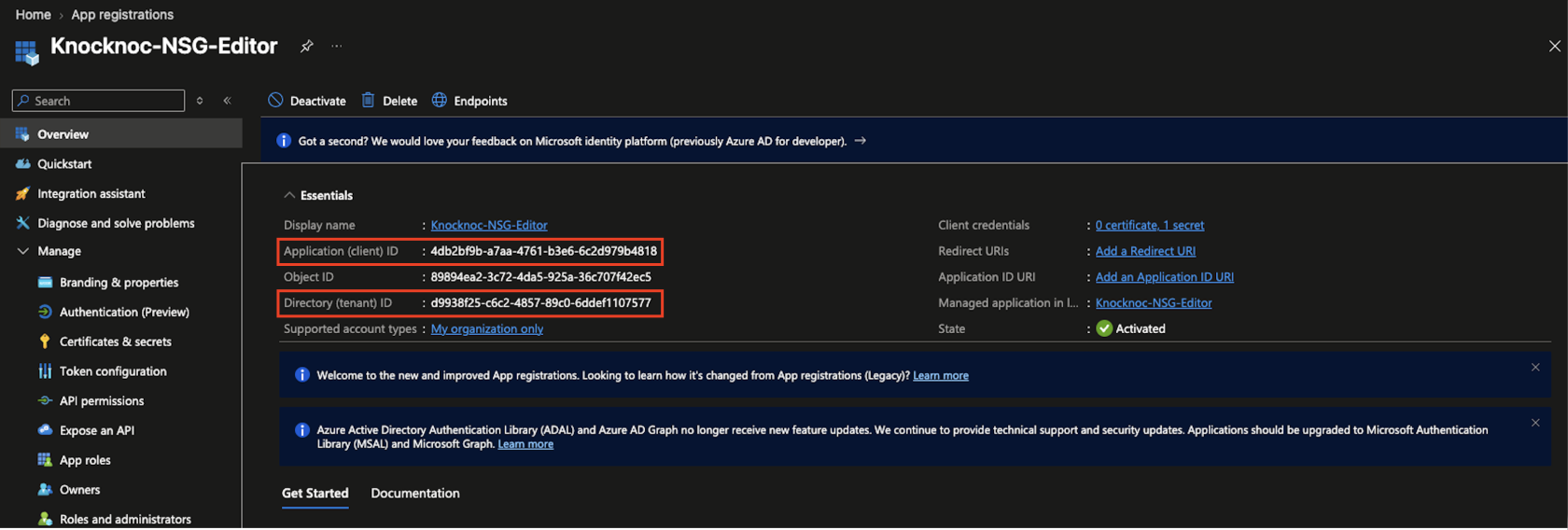This screenshot has width=1568, height=530.
Task: Select Overview in sidebar
Action: tap(121, 134)
